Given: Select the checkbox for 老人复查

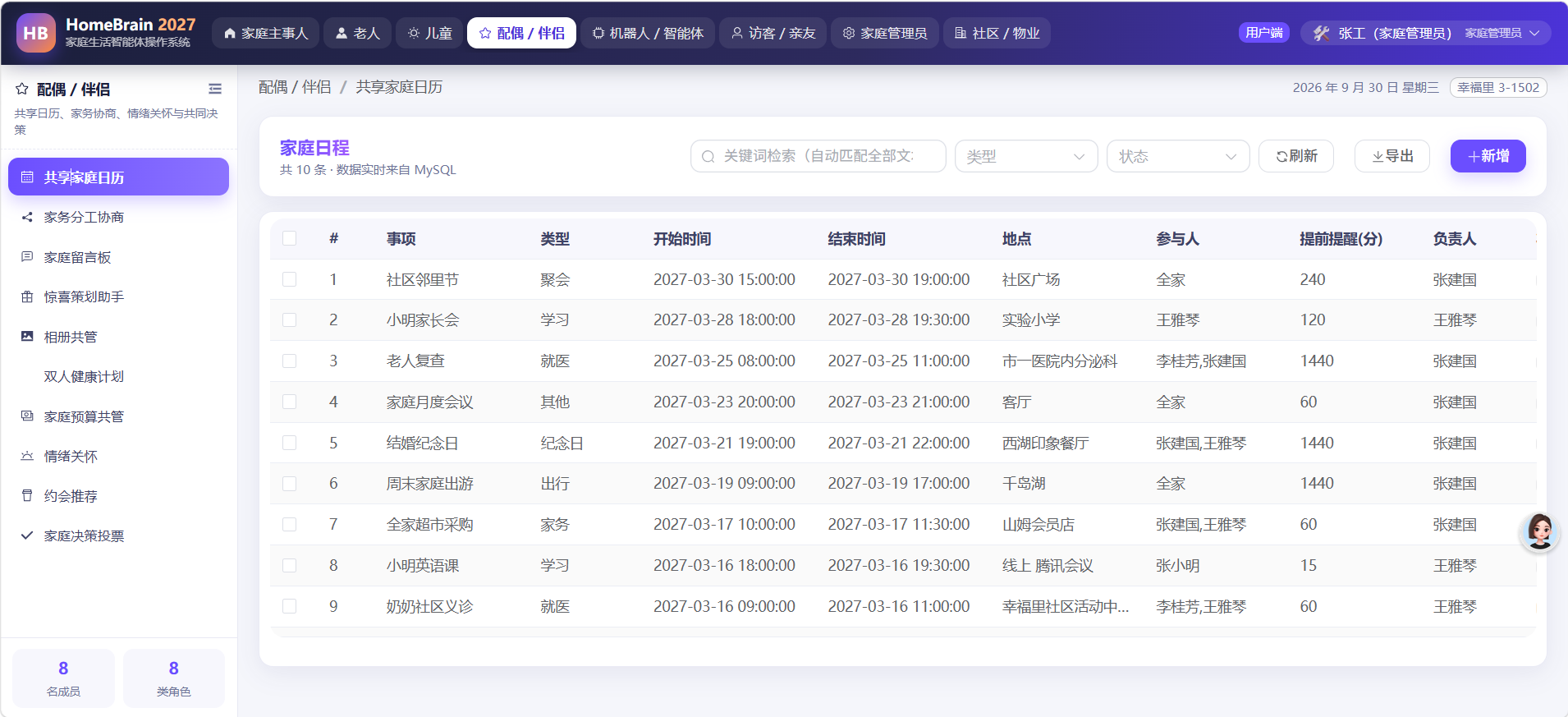Looking at the screenshot, I should pos(289,361).
